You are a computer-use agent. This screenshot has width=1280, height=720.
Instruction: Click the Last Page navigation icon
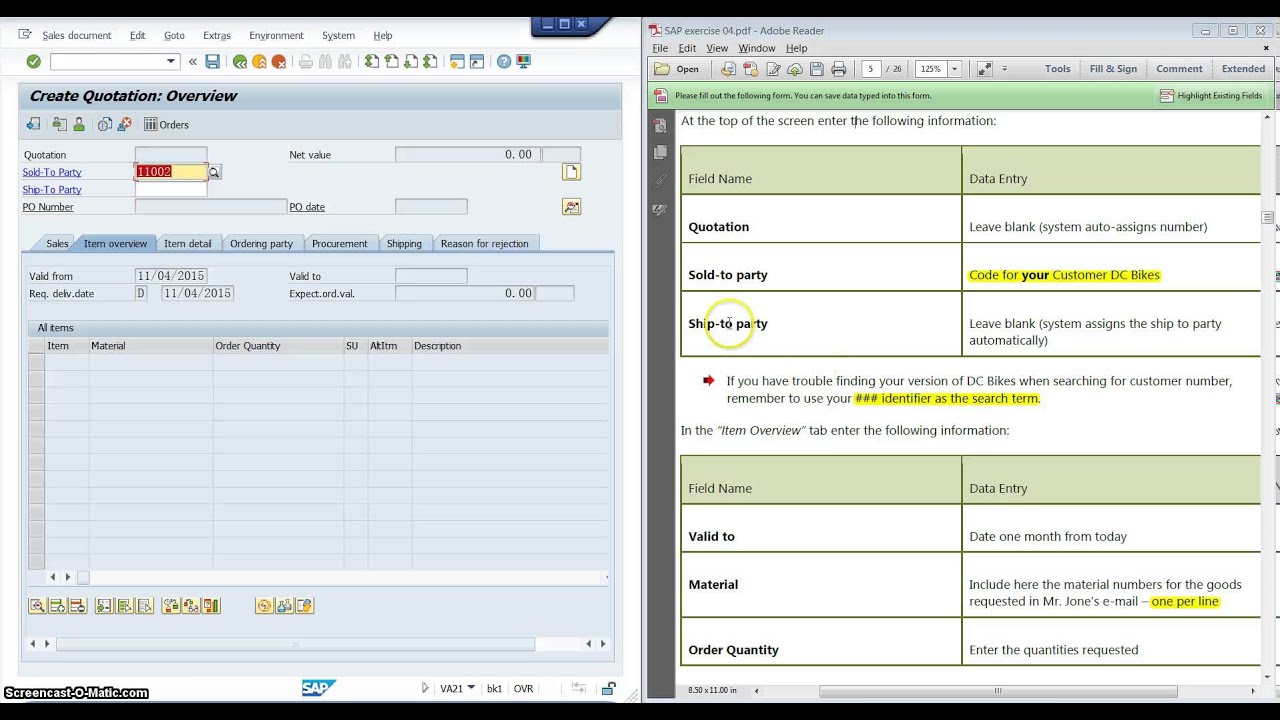click(x=430, y=62)
